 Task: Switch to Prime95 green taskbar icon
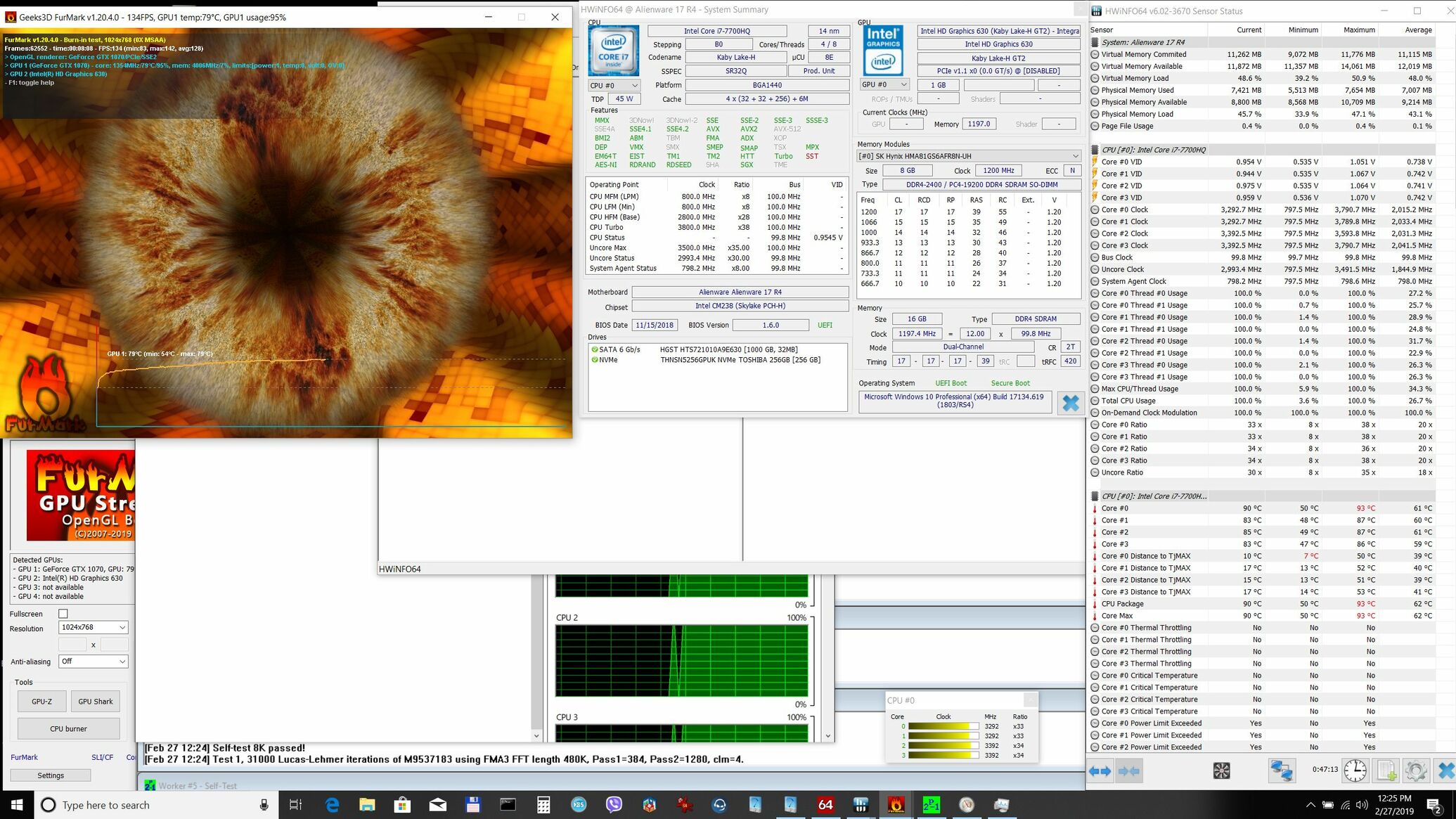(x=931, y=805)
